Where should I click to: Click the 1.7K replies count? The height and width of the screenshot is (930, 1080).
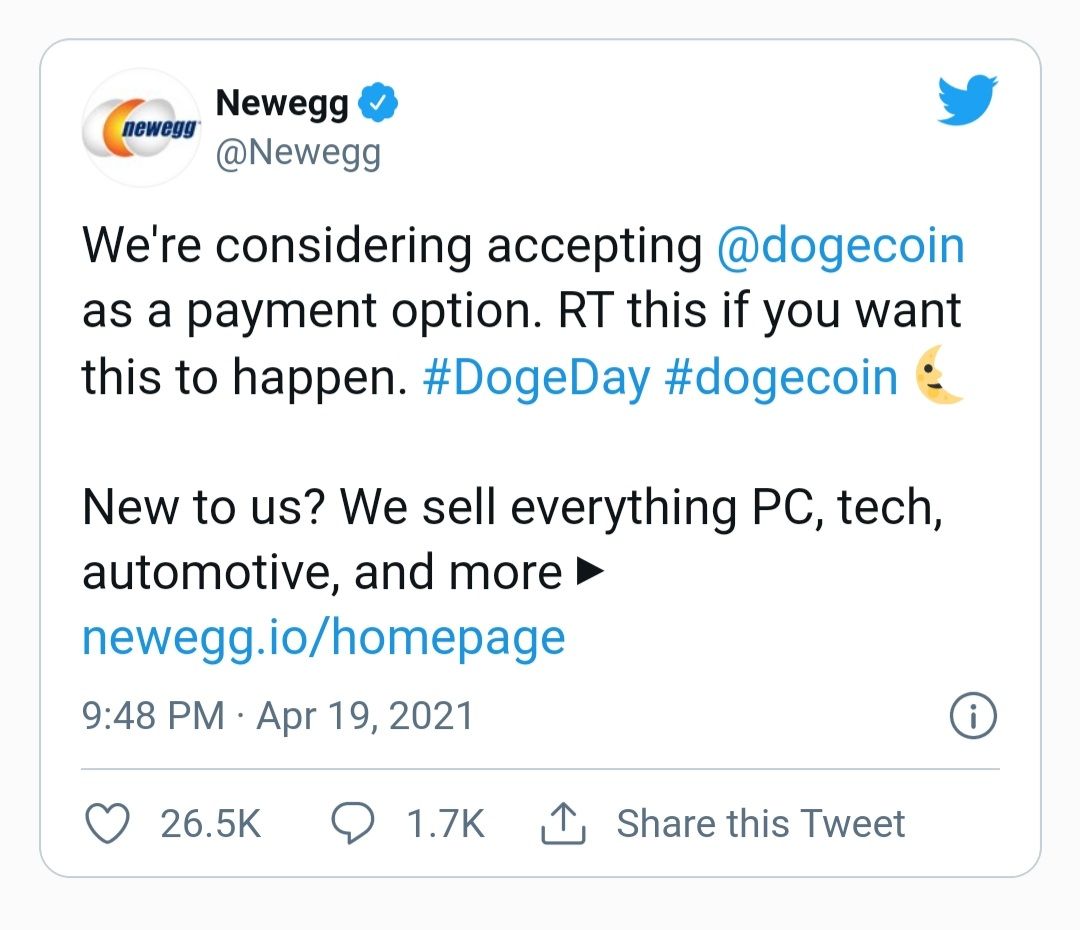[x=445, y=824]
